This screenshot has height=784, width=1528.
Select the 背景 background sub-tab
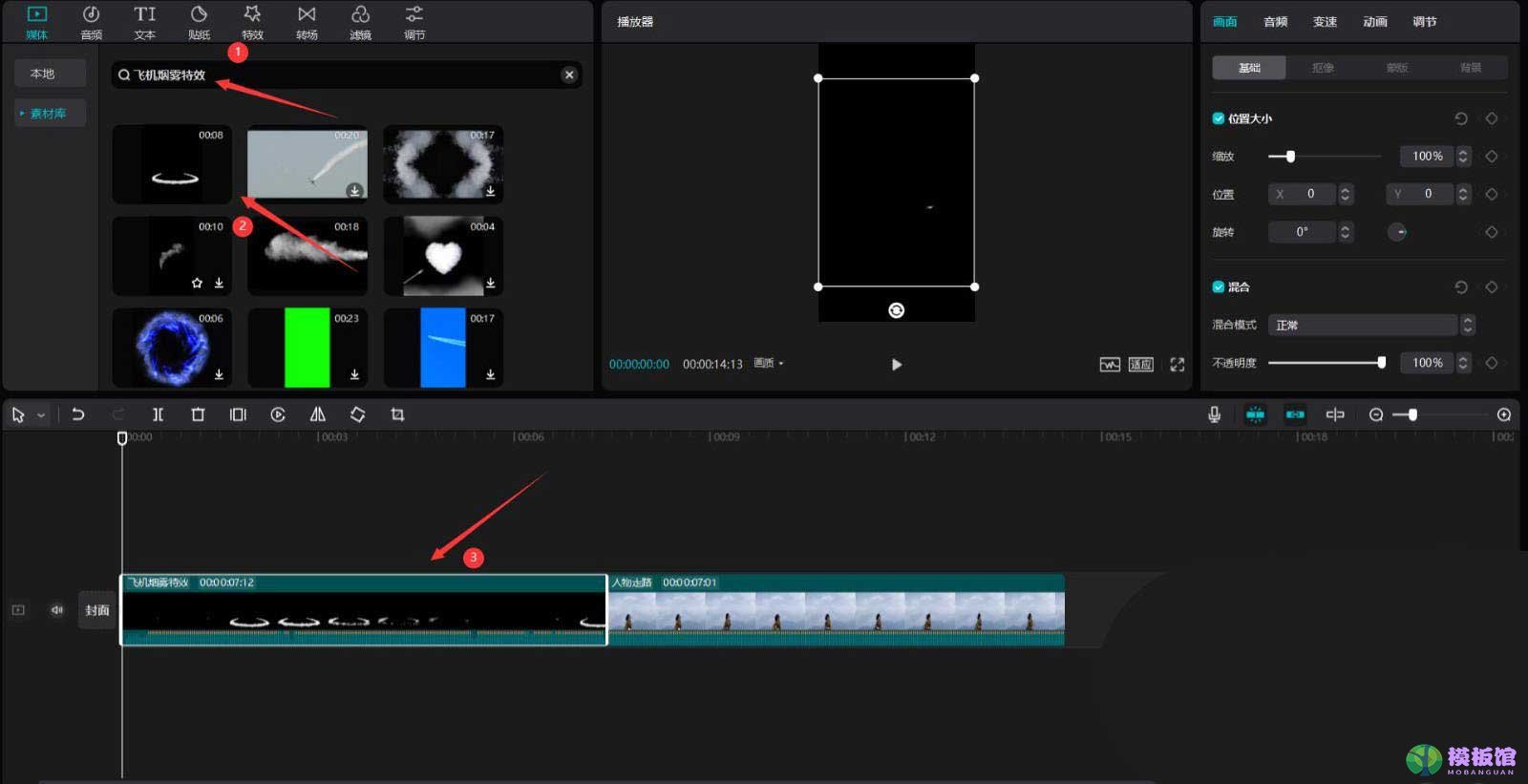point(1471,67)
